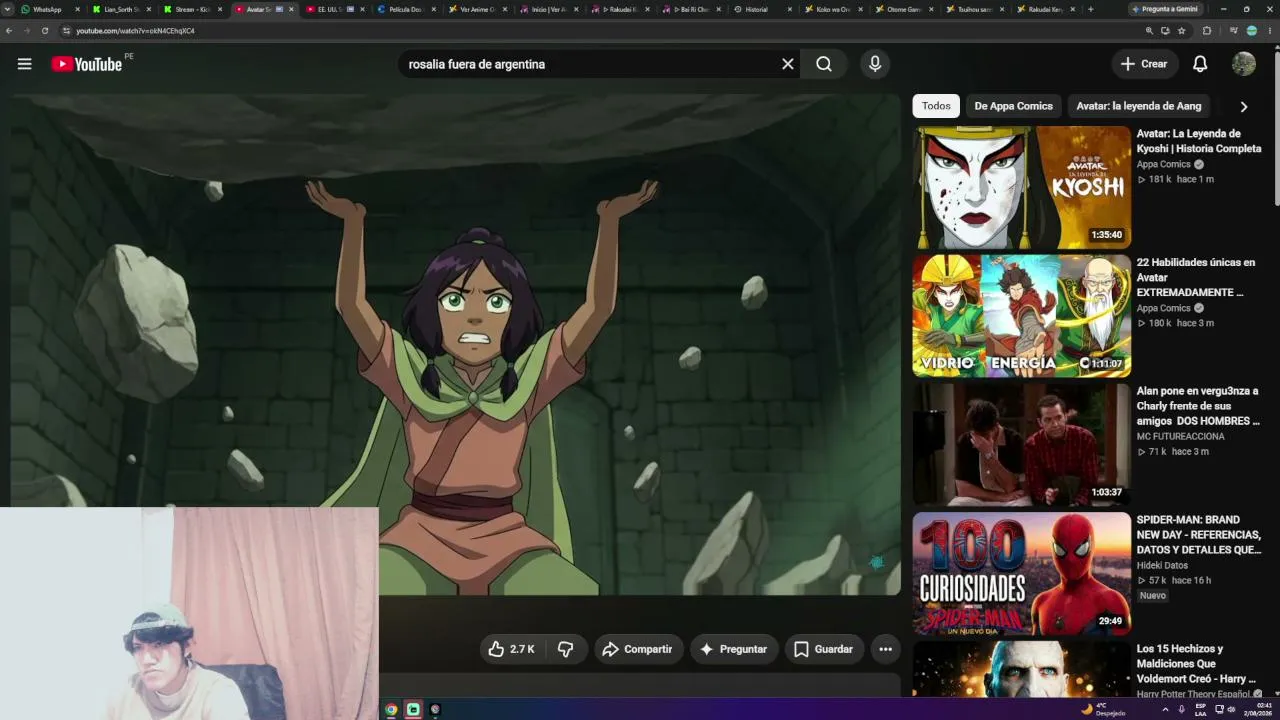Switch to the Película Dos tab
The height and width of the screenshot is (720, 1280).
pos(406,9)
